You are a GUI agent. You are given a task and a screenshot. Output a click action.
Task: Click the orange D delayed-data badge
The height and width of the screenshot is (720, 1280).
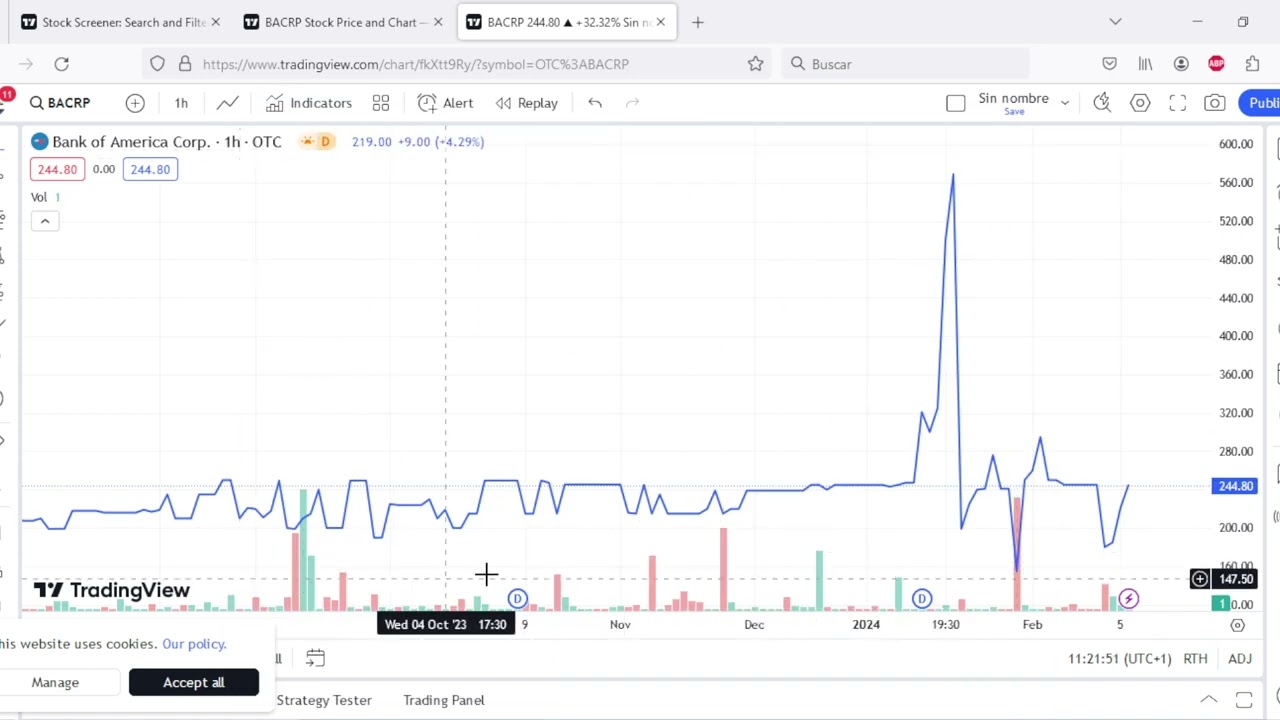click(x=324, y=142)
